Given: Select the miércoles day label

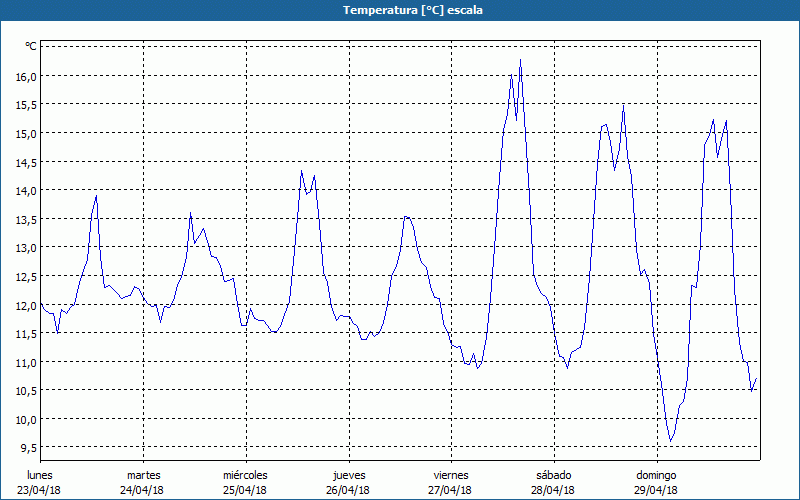Looking at the screenshot, I should pos(245,475).
